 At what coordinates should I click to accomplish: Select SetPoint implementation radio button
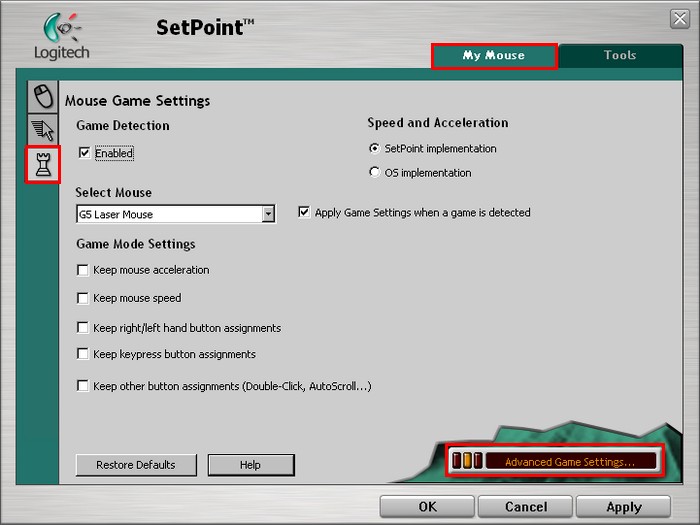pos(375,148)
